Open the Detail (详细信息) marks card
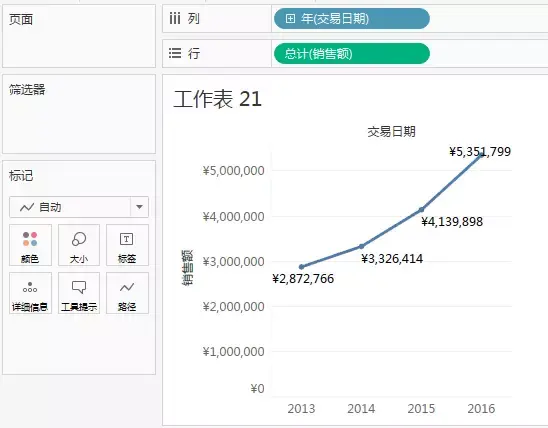This screenshot has width=548, height=428. [x=30, y=293]
